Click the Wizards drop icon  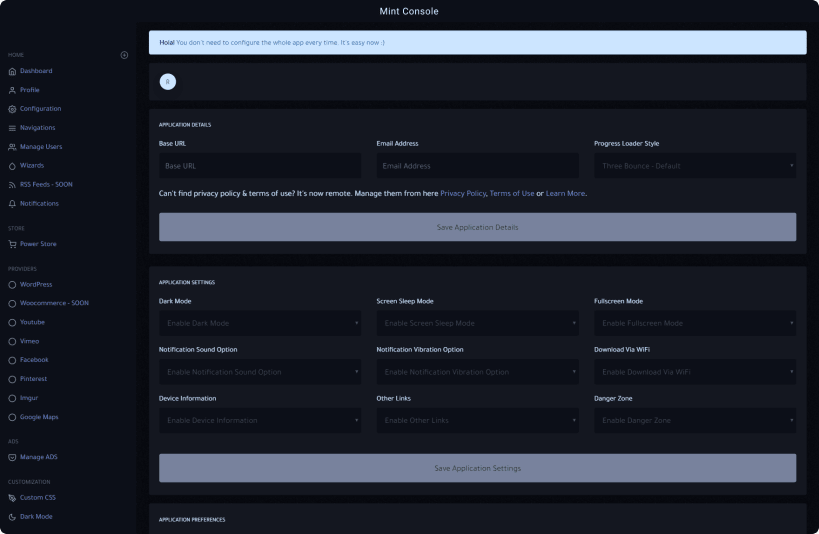click(12, 166)
